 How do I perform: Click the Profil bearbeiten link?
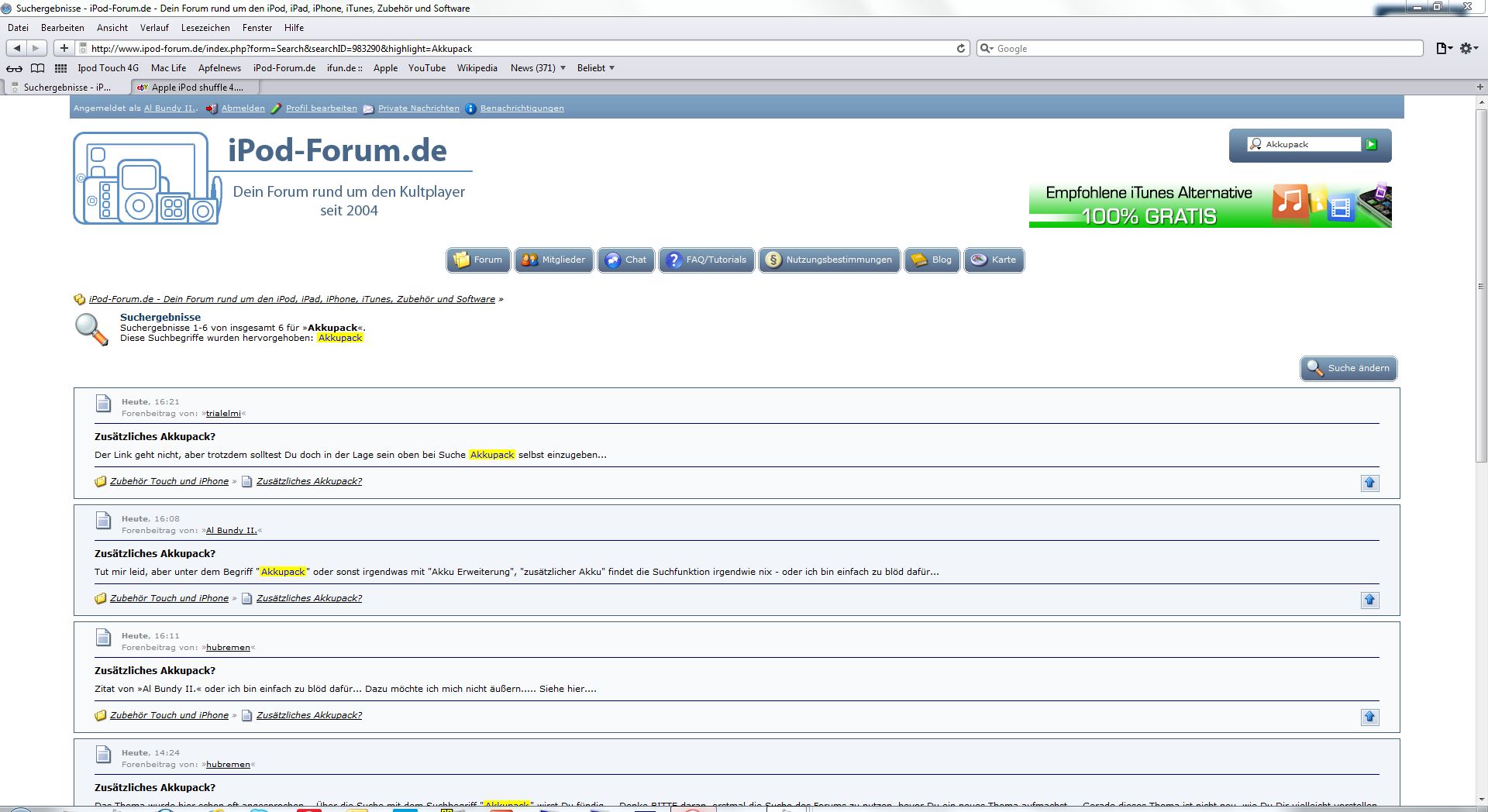click(322, 108)
